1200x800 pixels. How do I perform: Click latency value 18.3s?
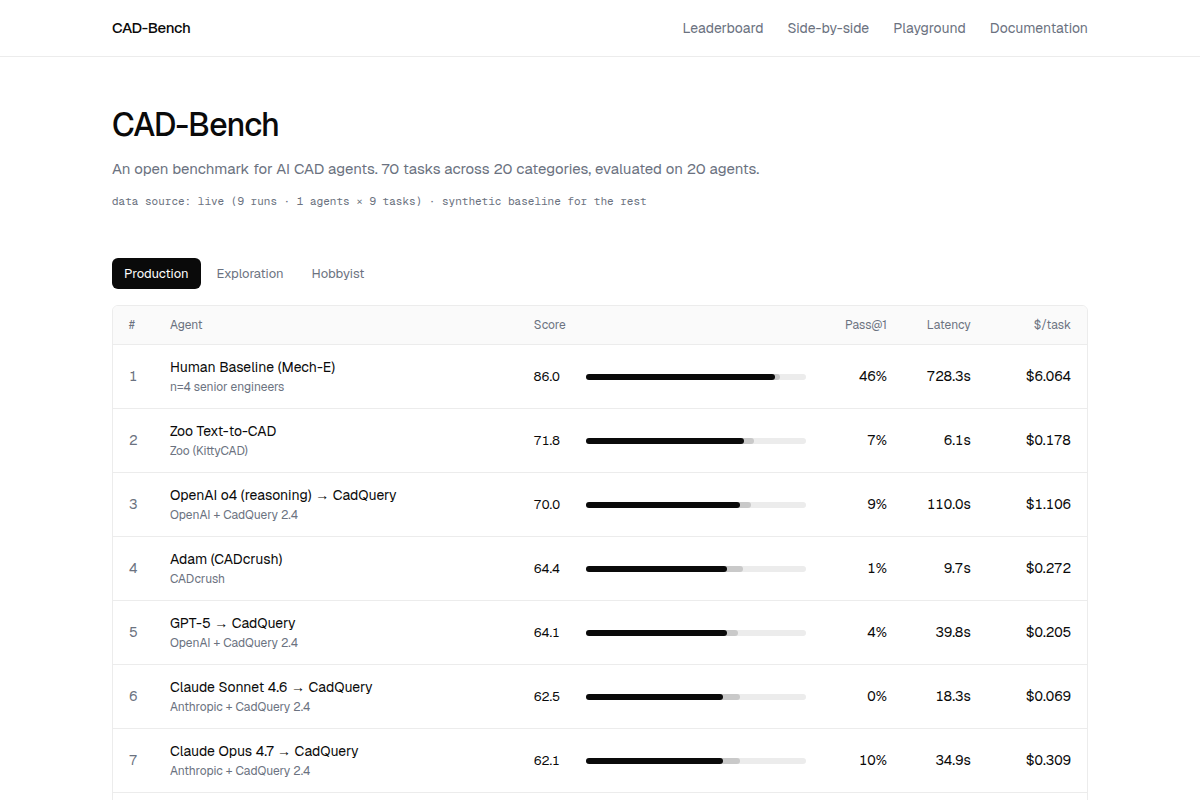click(953, 696)
